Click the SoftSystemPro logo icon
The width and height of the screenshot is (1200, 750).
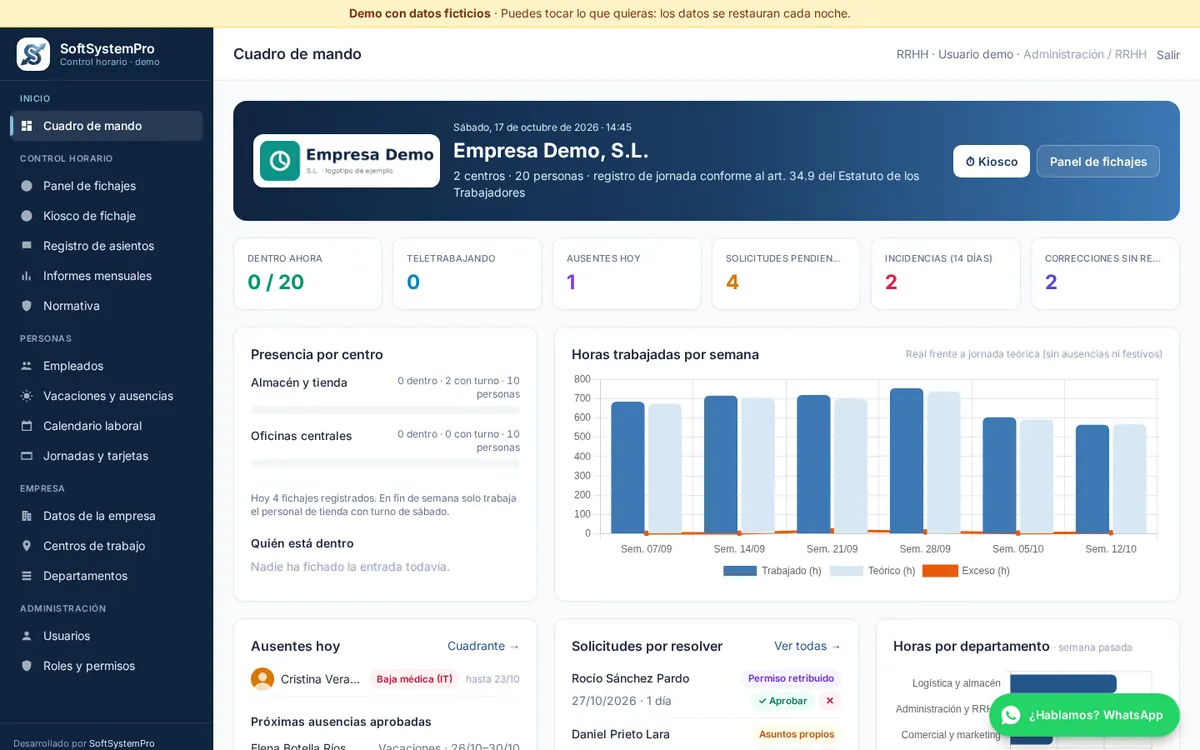pyautogui.click(x=33, y=54)
